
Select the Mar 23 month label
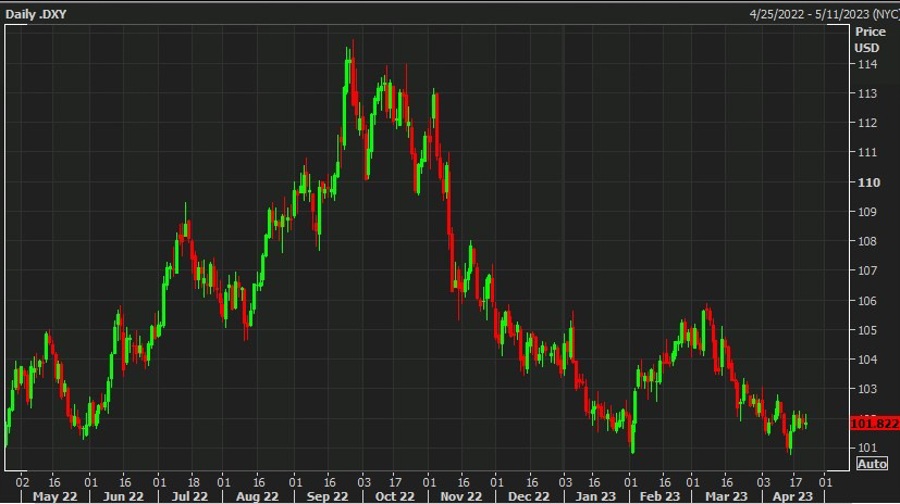tap(726, 495)
